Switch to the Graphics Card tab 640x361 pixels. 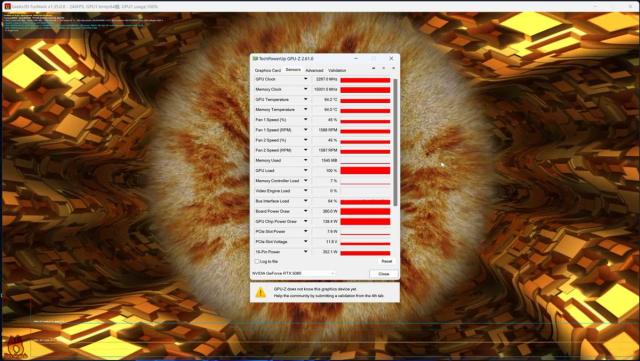268,70
